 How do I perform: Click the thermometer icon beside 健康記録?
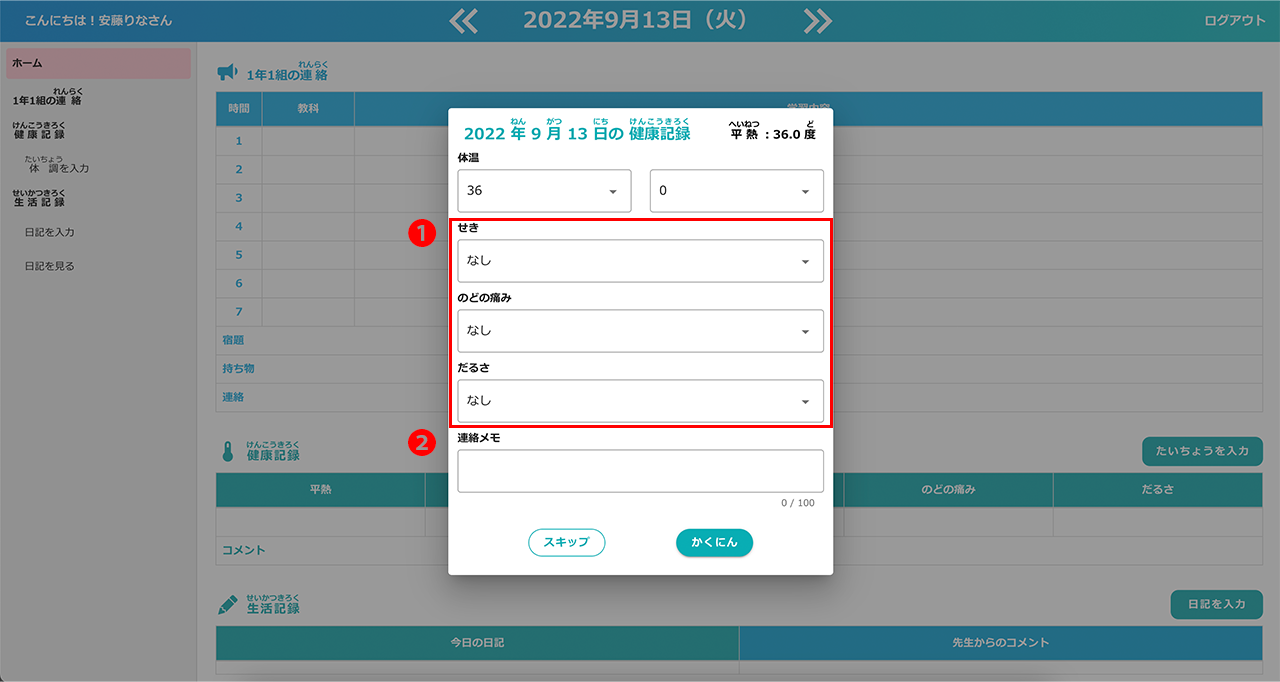(227, 451)
